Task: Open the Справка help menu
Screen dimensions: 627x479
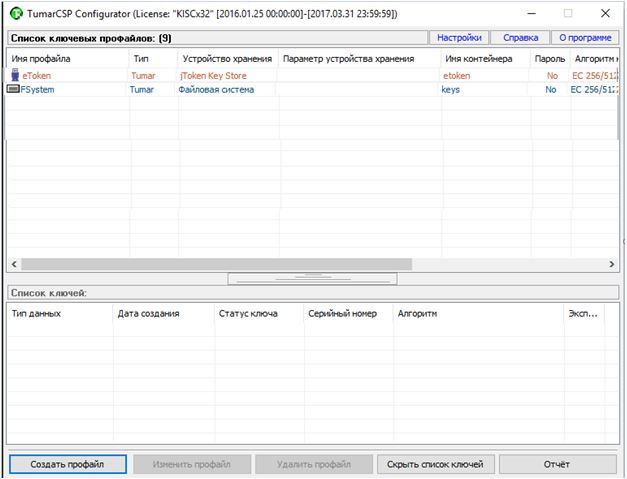Action: (520, 38)
